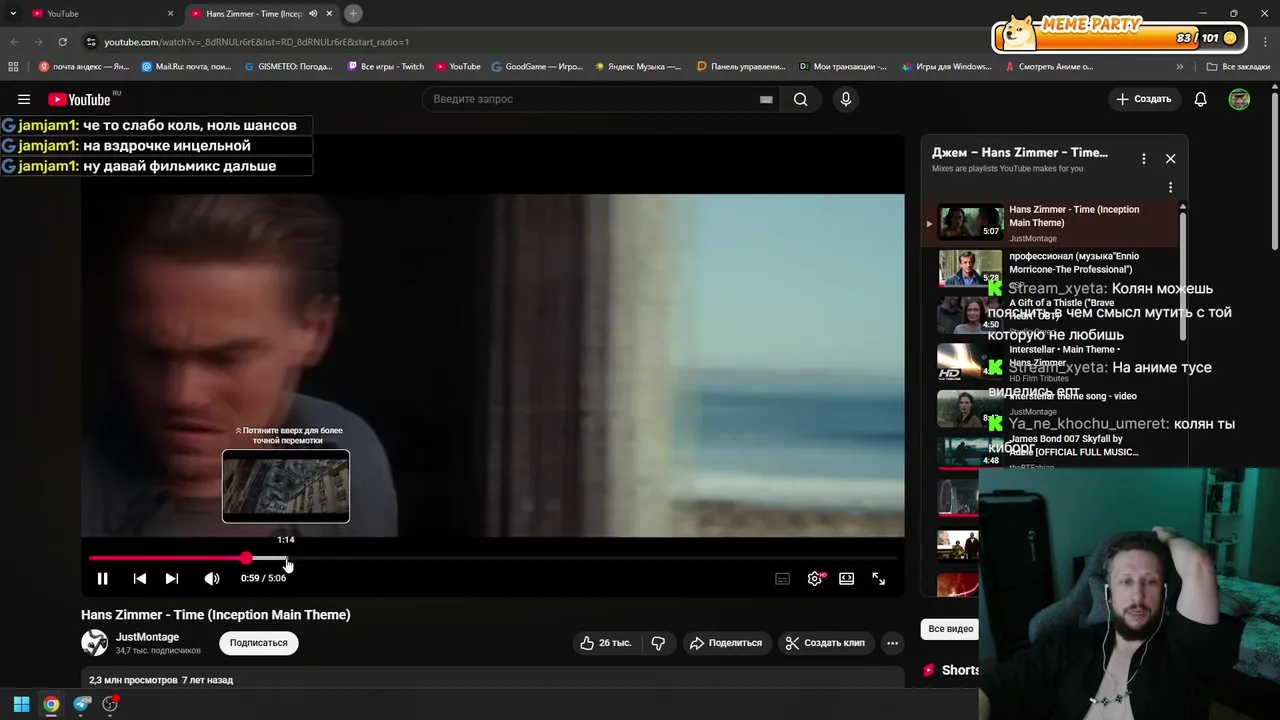Switch to theater mode view
The width and height of the screenshot is (1280, 720).
click(847, 578)
